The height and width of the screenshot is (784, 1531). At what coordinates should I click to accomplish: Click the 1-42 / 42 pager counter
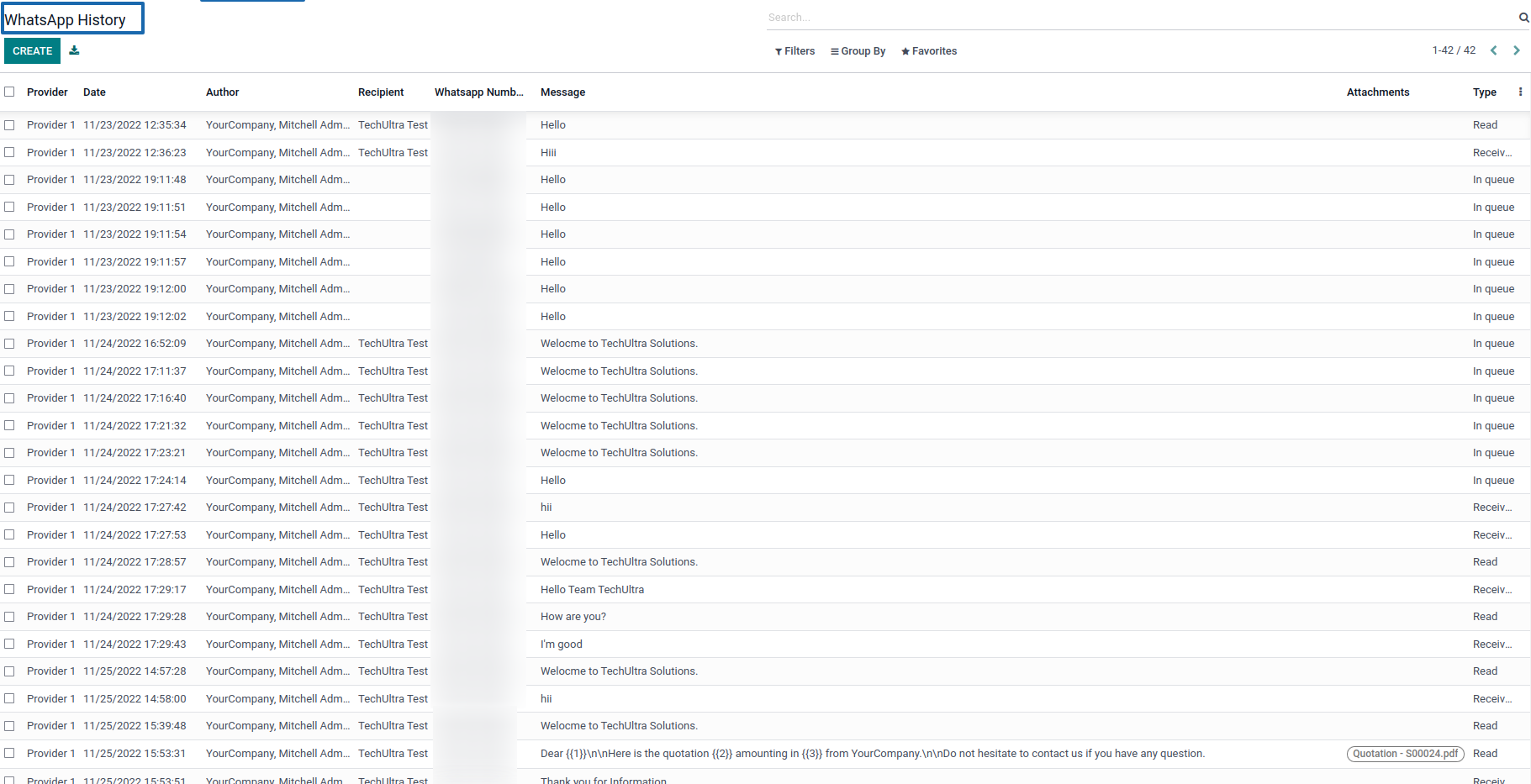pyautogui.click(x=1454, y=50)
